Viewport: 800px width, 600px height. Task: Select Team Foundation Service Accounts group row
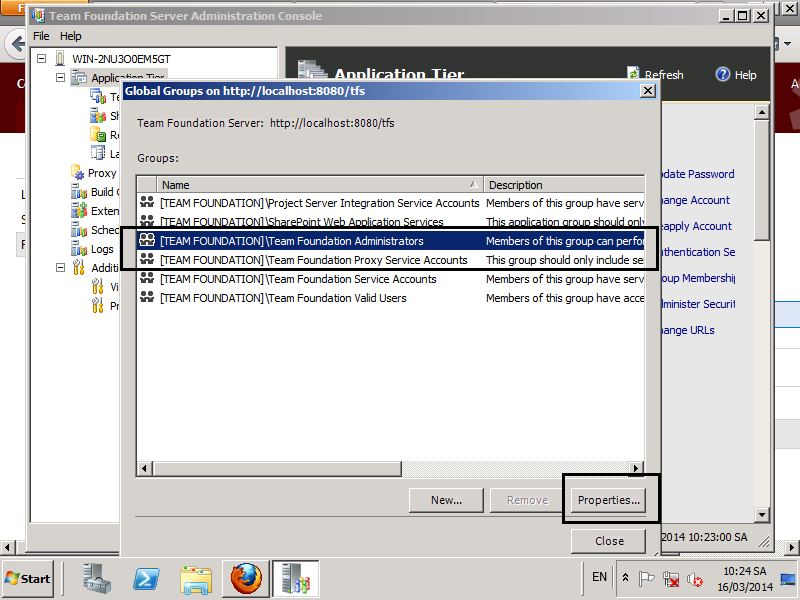point(390,279)
